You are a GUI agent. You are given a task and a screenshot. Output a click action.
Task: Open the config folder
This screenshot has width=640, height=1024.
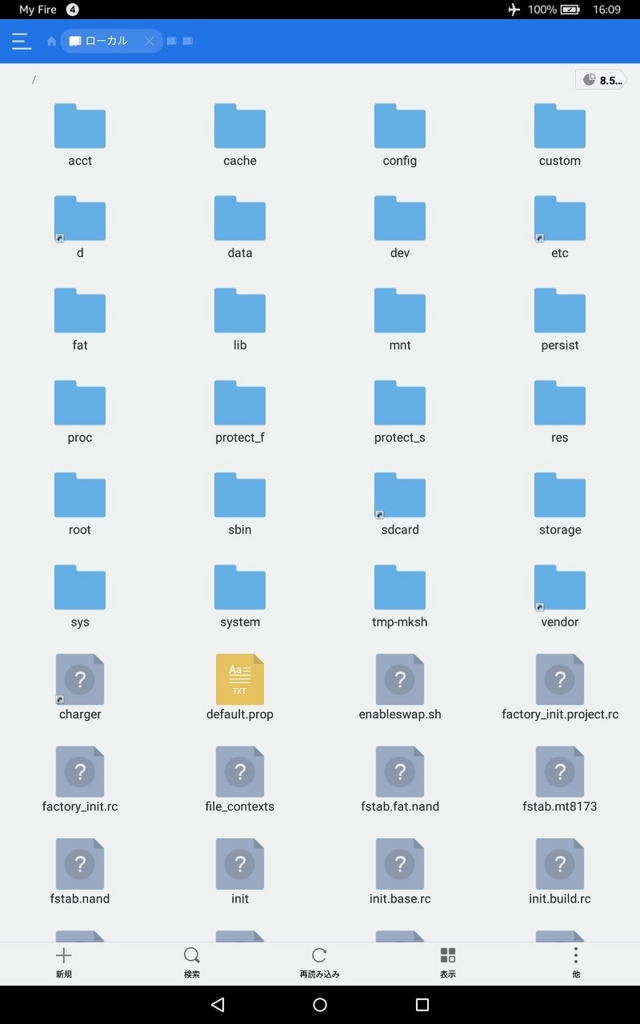(x=400, y=136)
